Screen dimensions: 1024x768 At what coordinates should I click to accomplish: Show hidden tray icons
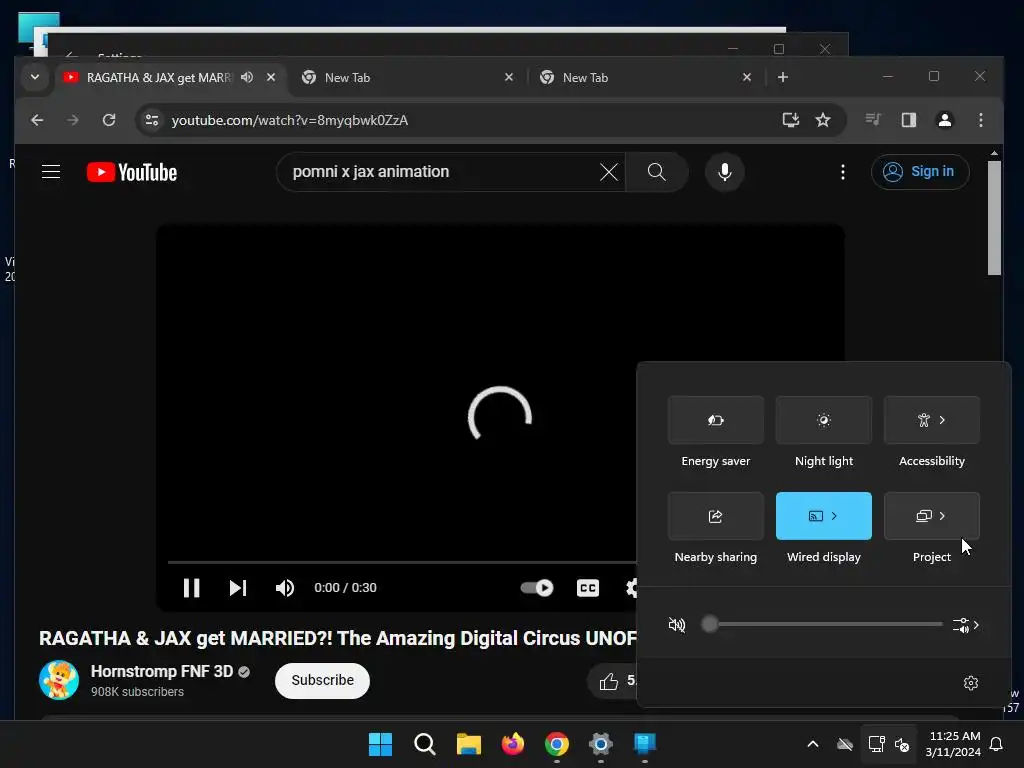(x=812, y=744)
